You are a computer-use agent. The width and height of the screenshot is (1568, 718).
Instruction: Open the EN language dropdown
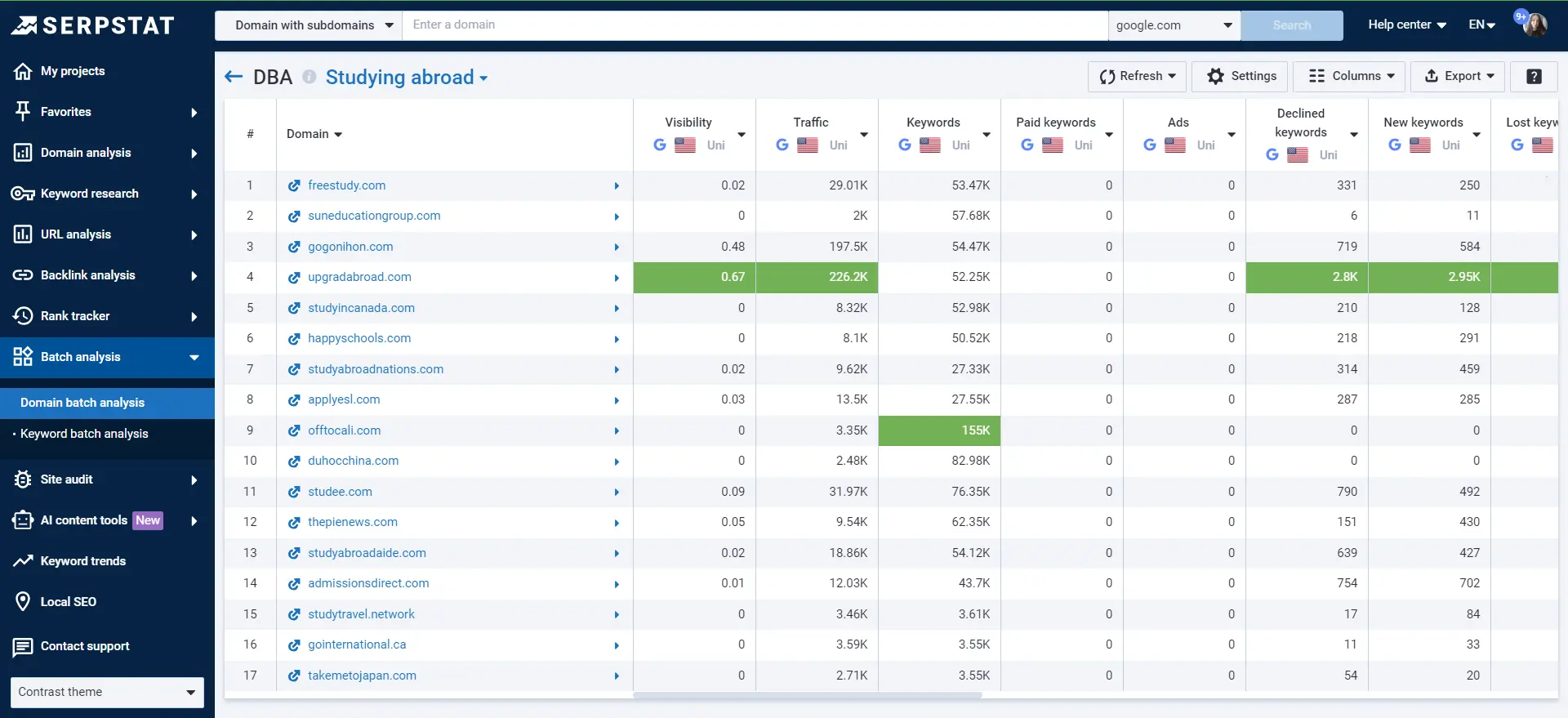[x=1481, y=25]
